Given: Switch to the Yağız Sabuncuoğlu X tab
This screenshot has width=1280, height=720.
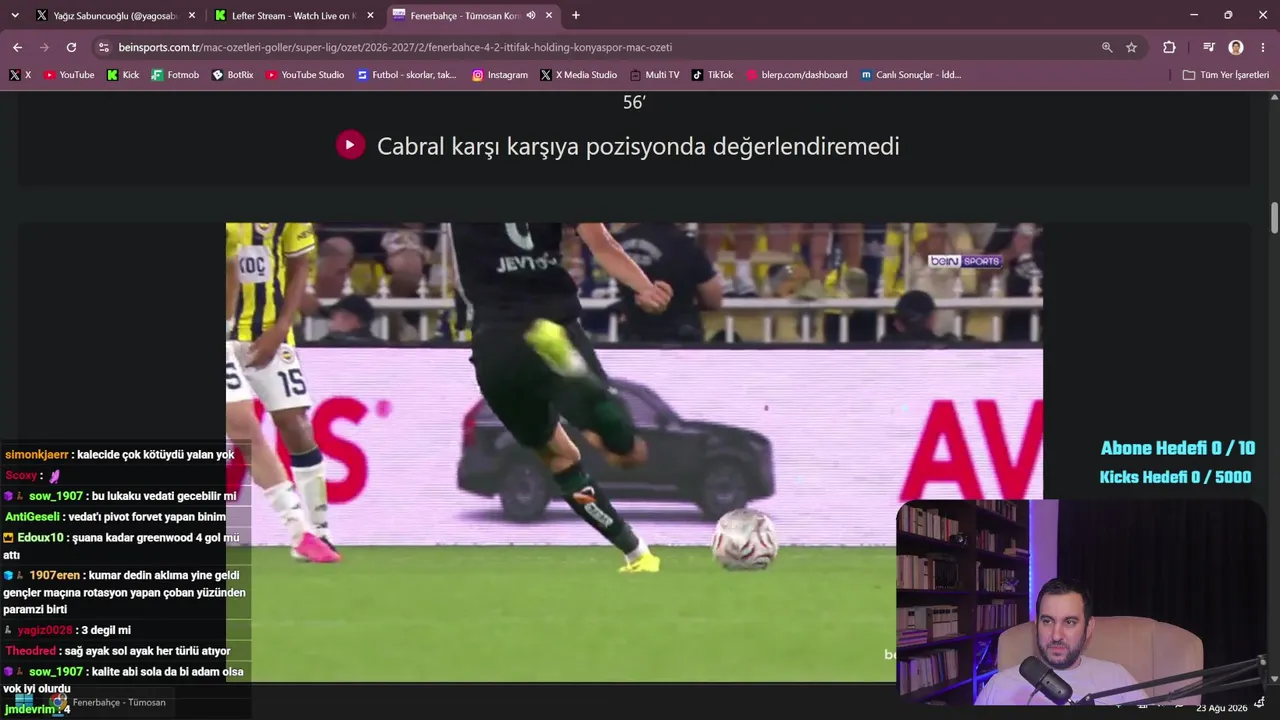Looking at the screenshot, I should point(114,15).
